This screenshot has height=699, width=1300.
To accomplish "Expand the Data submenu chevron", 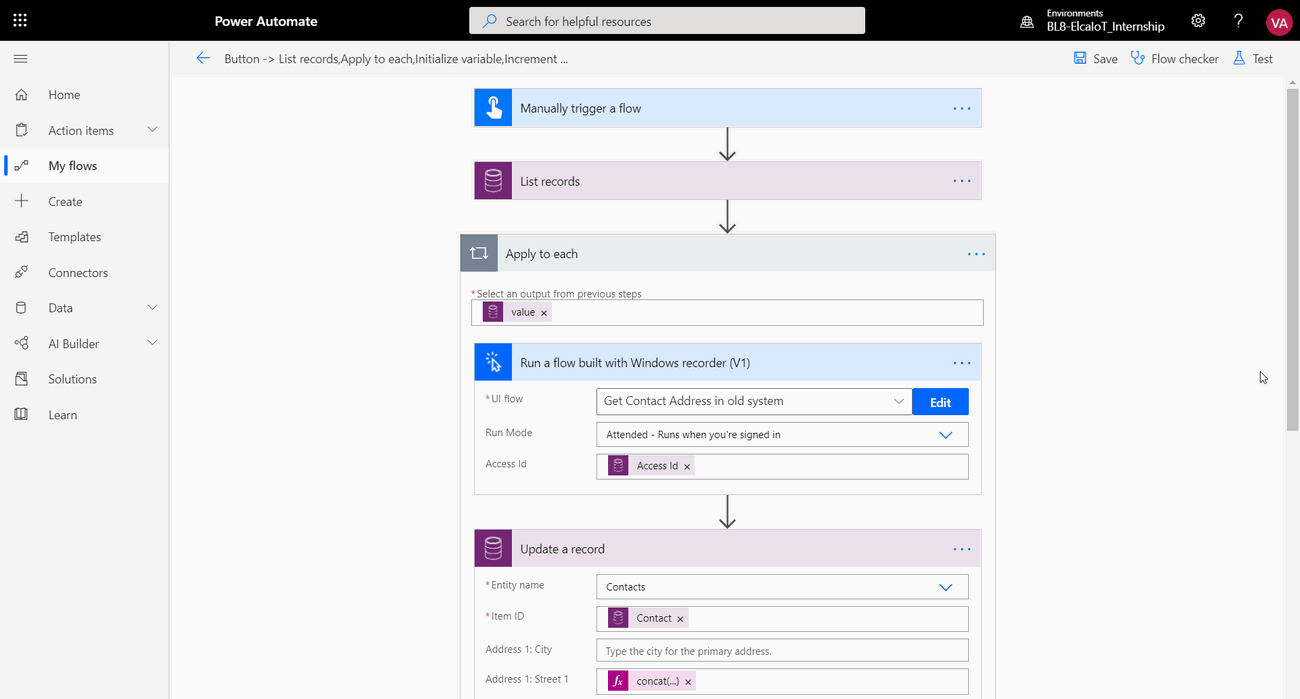I will tap(152, 308).
